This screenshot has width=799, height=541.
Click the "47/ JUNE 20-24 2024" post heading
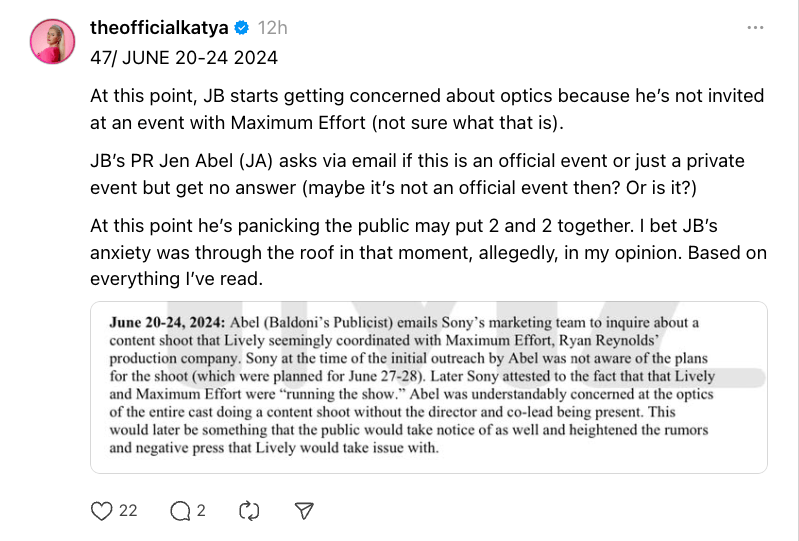[184, 58]
